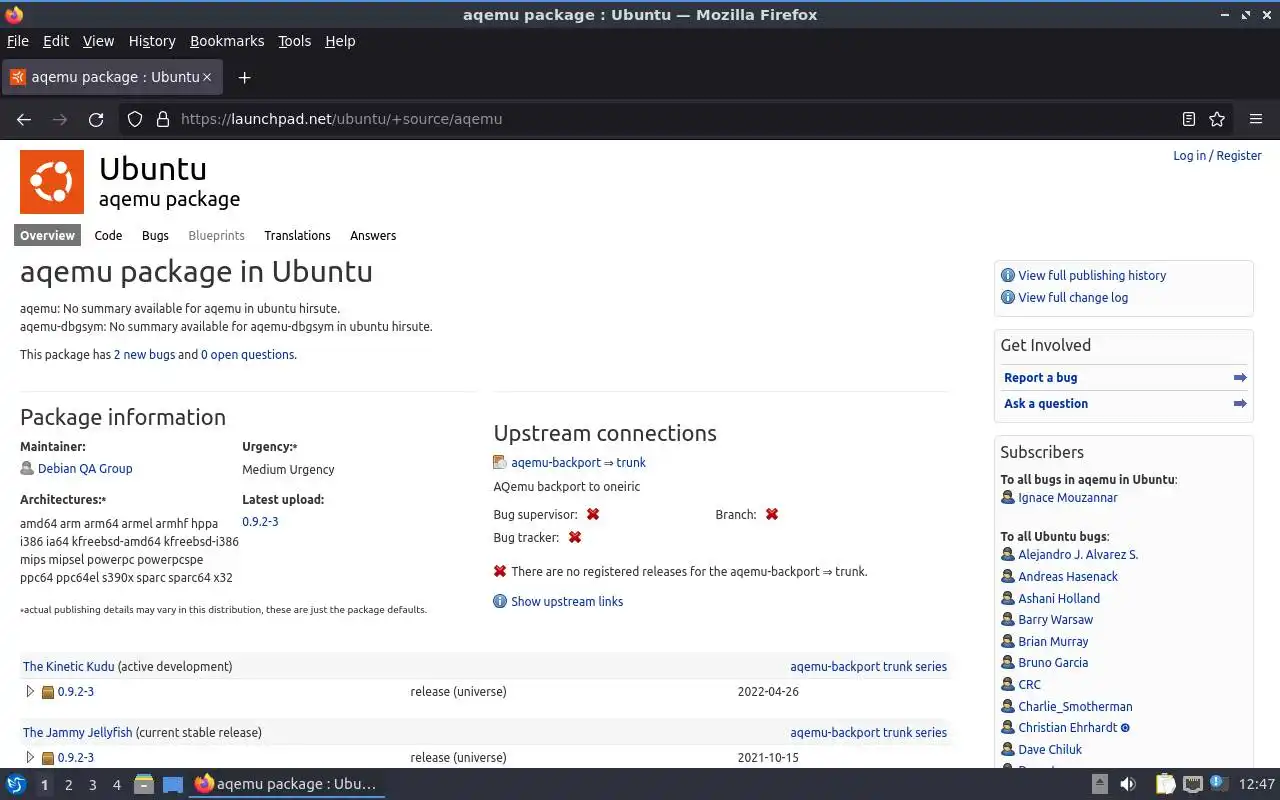Open The Jammy Jellyfish series link
Viewport: 1280px width, 800px height.
pos(78,732)
